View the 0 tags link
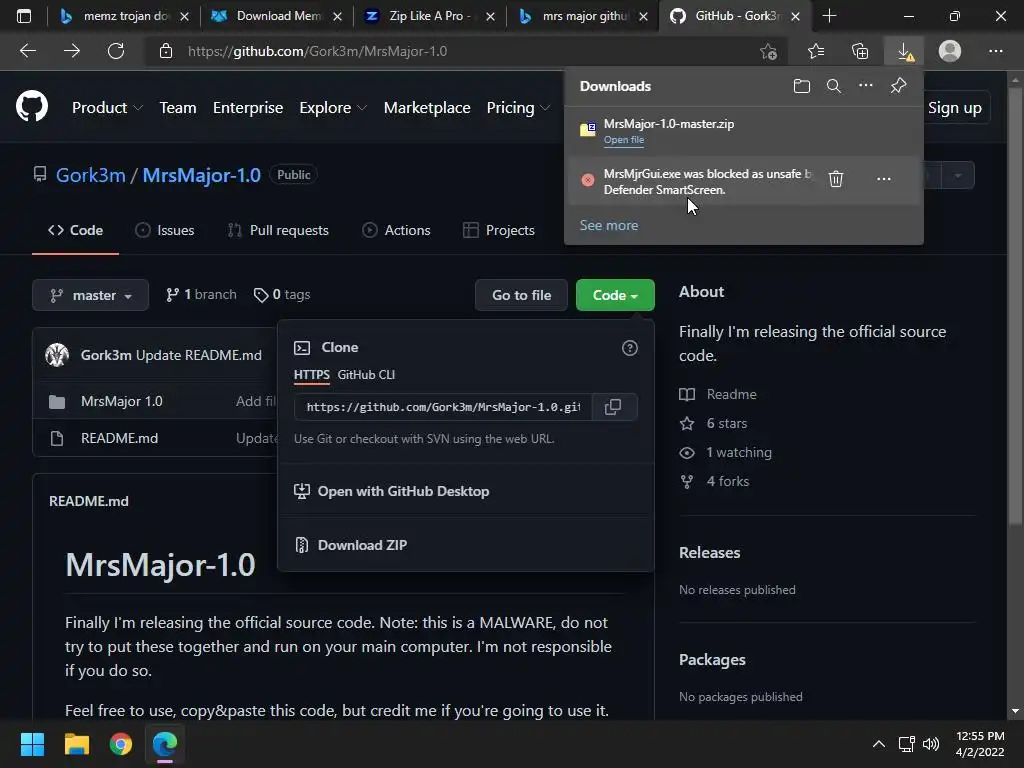Viewport: 1024px width, 768px height. pyautogui.click(x=282, y=295)
